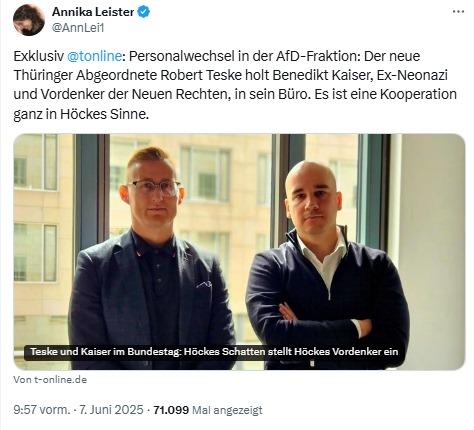
Task: Select the 71.099 view count
Action: click(171, 410)
